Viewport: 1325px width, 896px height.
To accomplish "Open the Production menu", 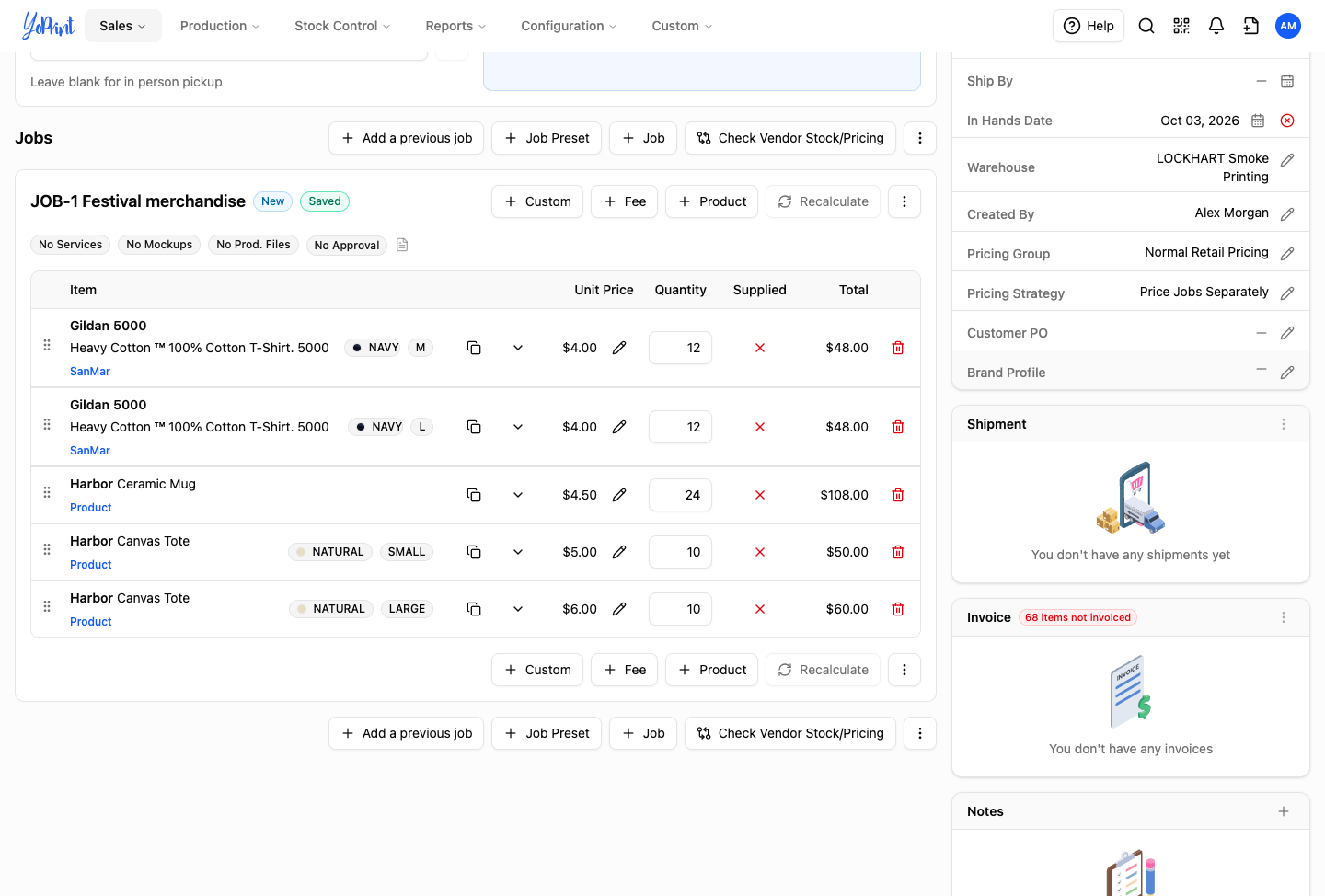I will (220, 26).
